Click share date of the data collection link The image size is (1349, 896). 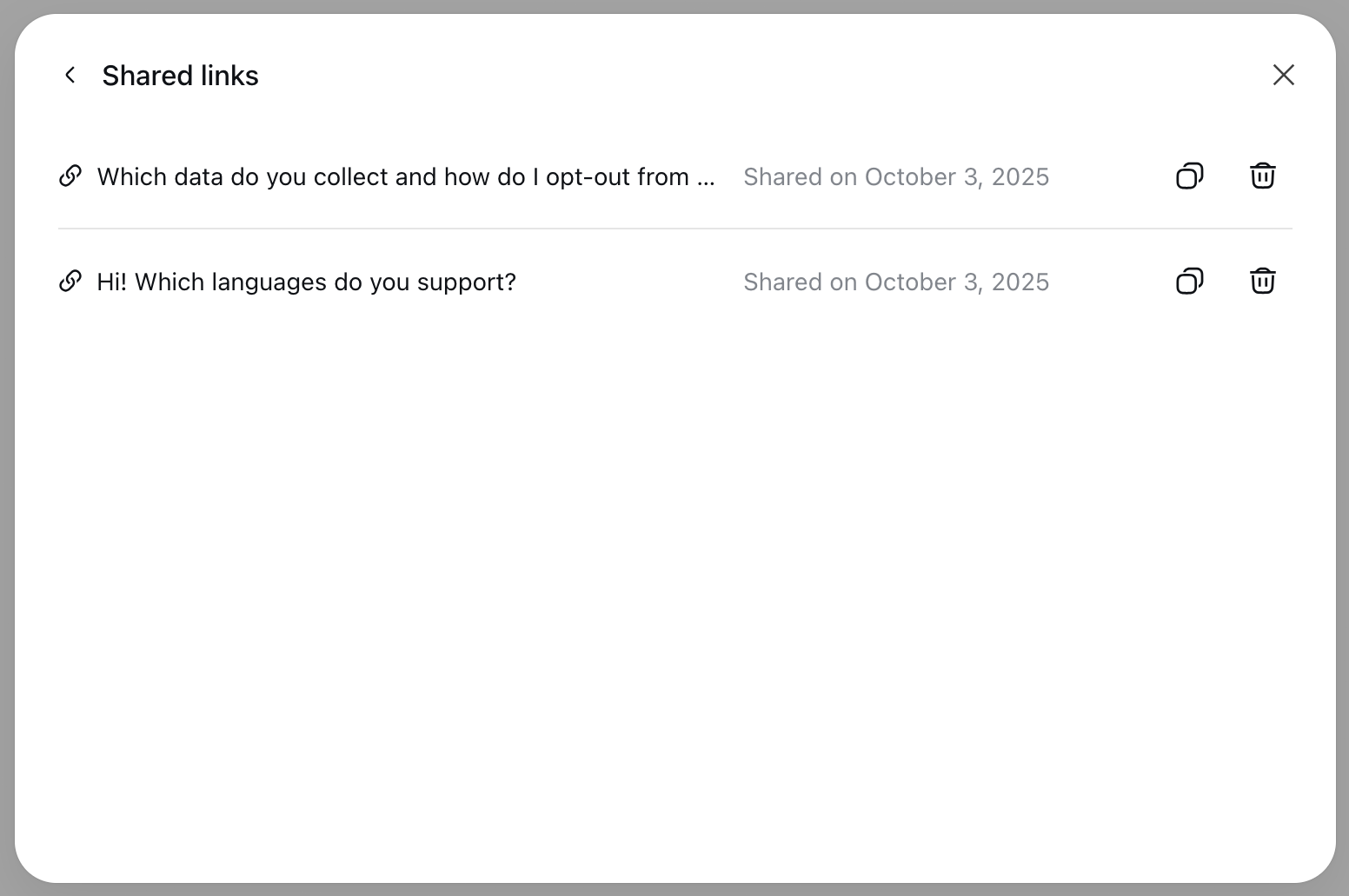(x=896, y=177)
